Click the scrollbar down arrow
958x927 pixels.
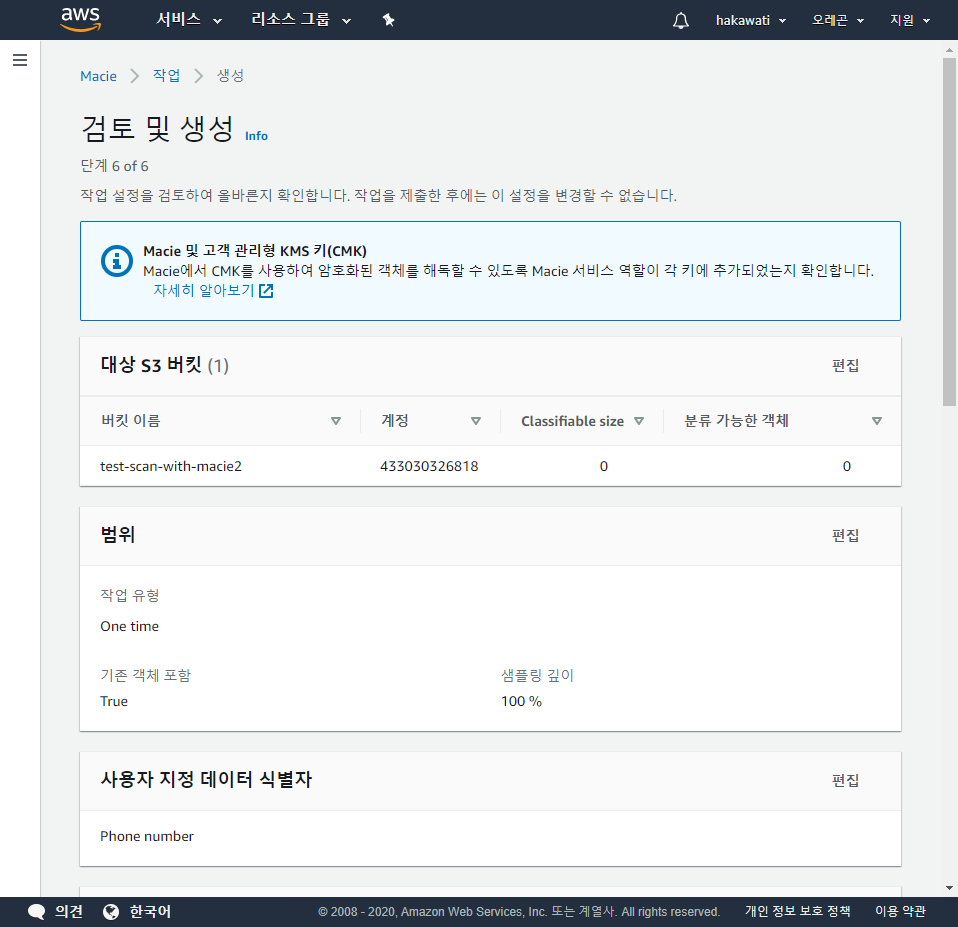[x=949, y=888]
